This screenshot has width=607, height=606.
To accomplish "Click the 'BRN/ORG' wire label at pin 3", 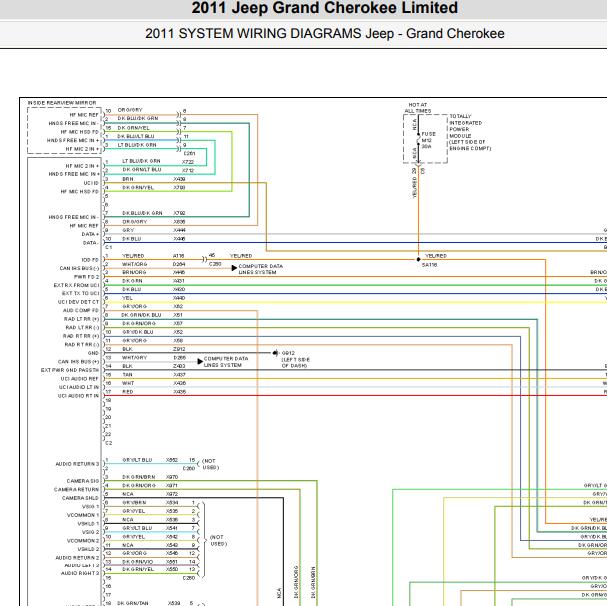I will tap(134, 273).
